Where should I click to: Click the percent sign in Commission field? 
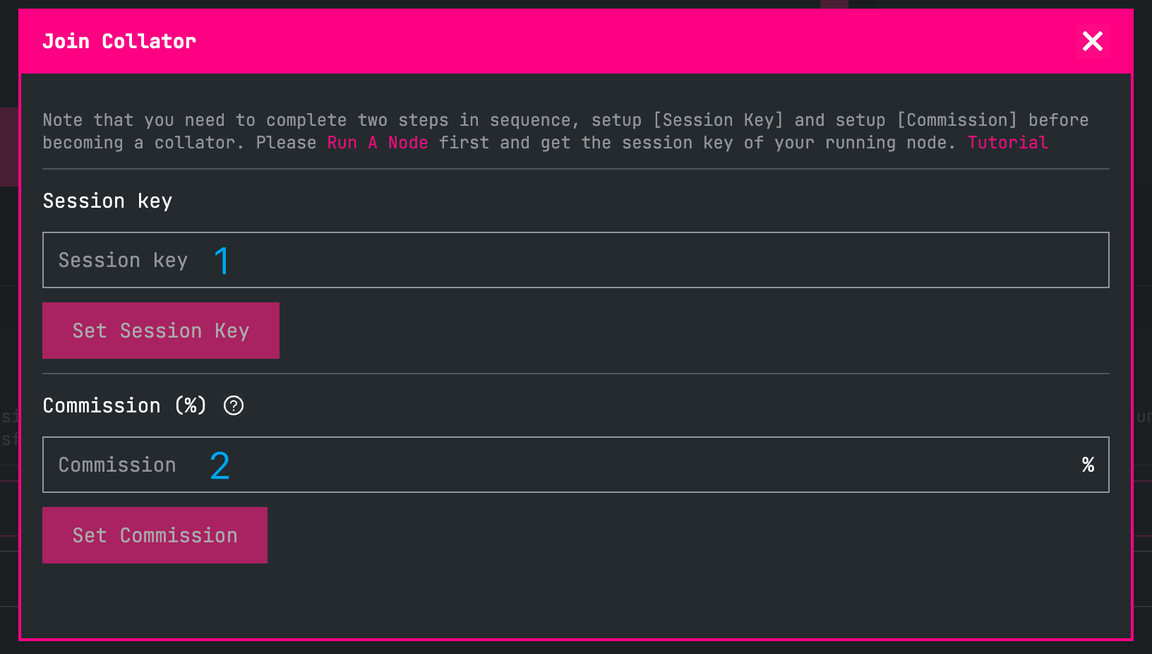pos(1088,465)
